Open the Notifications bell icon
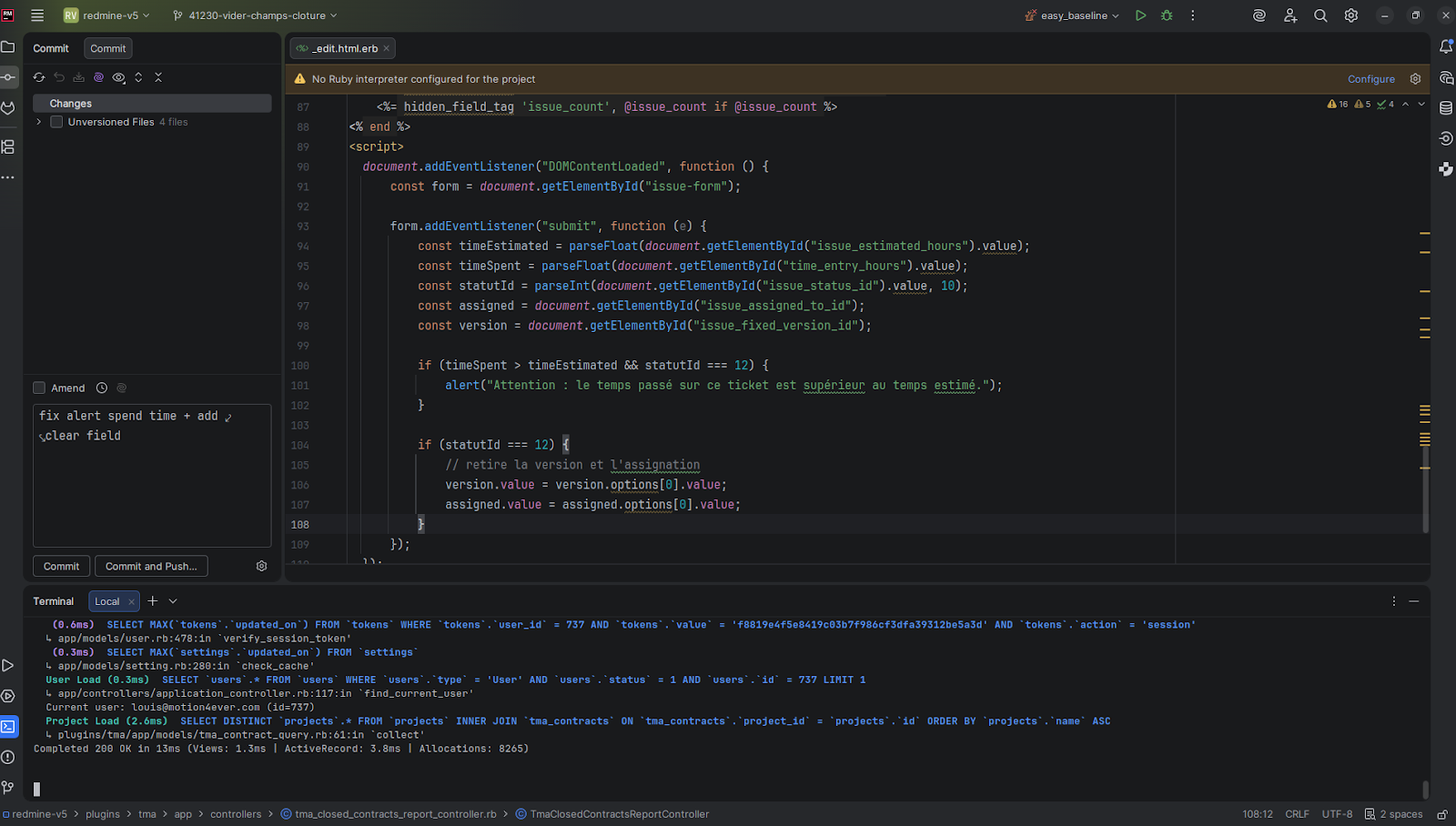Image resolution: width=1456 pixels, height=826 pixels. tap(1446, 46)
